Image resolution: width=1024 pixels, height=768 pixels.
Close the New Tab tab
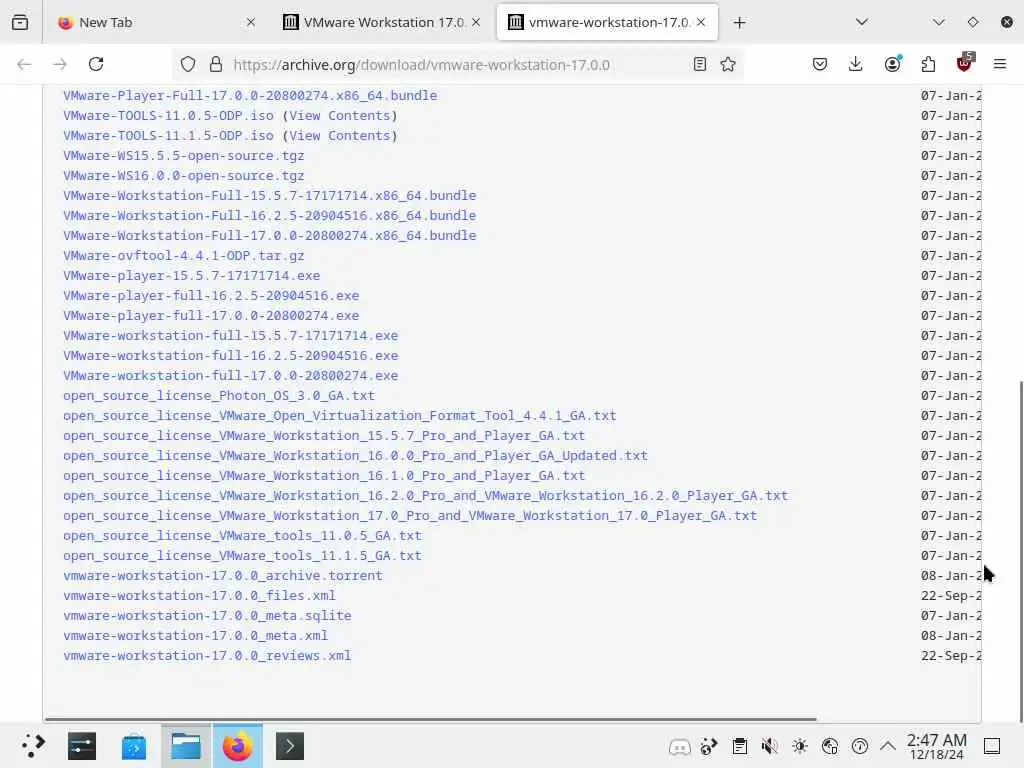tap(251, 22)
